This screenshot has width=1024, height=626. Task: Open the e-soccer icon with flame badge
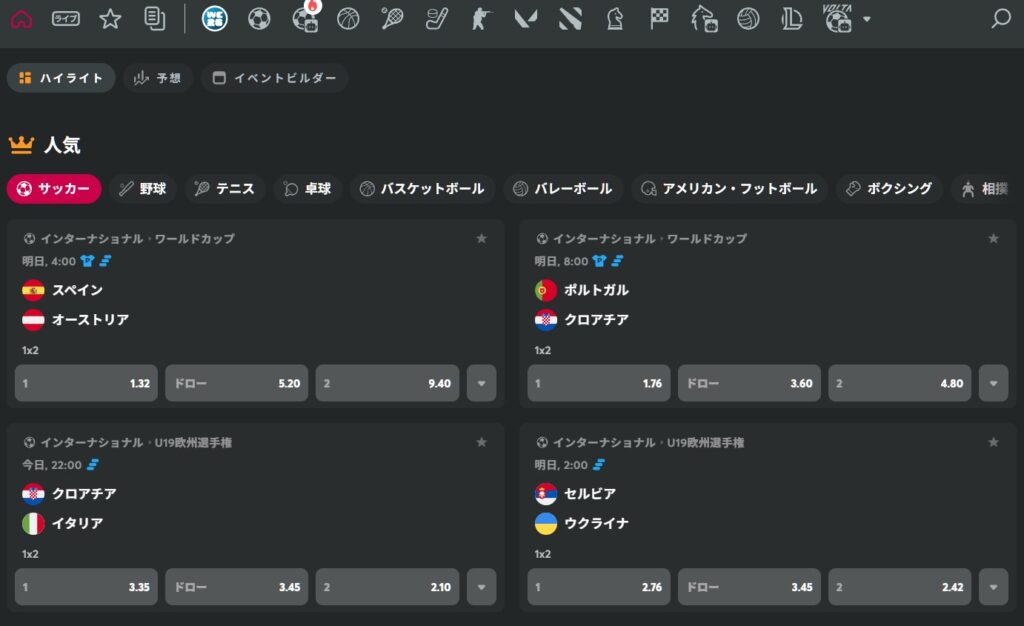click(305, 18)
